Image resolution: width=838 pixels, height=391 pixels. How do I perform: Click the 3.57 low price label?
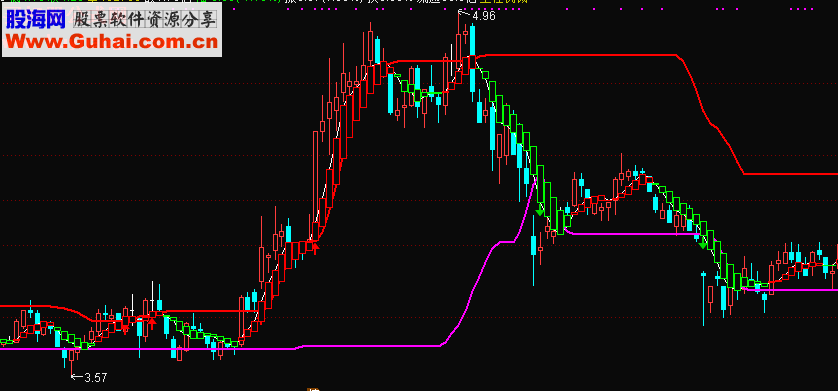pos(96,378)
